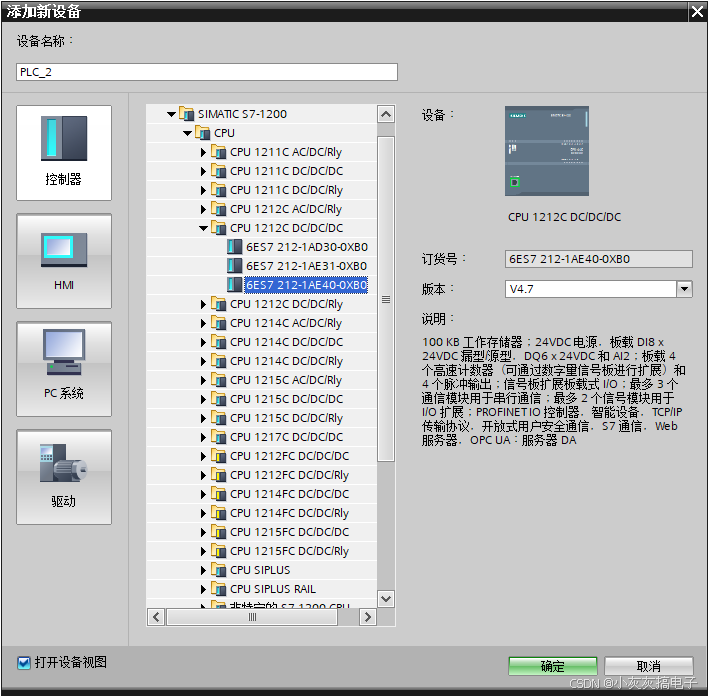
Task: Expand the CPU 1214FC DC/DC/DC node
Action: click(x=203, y=494)
